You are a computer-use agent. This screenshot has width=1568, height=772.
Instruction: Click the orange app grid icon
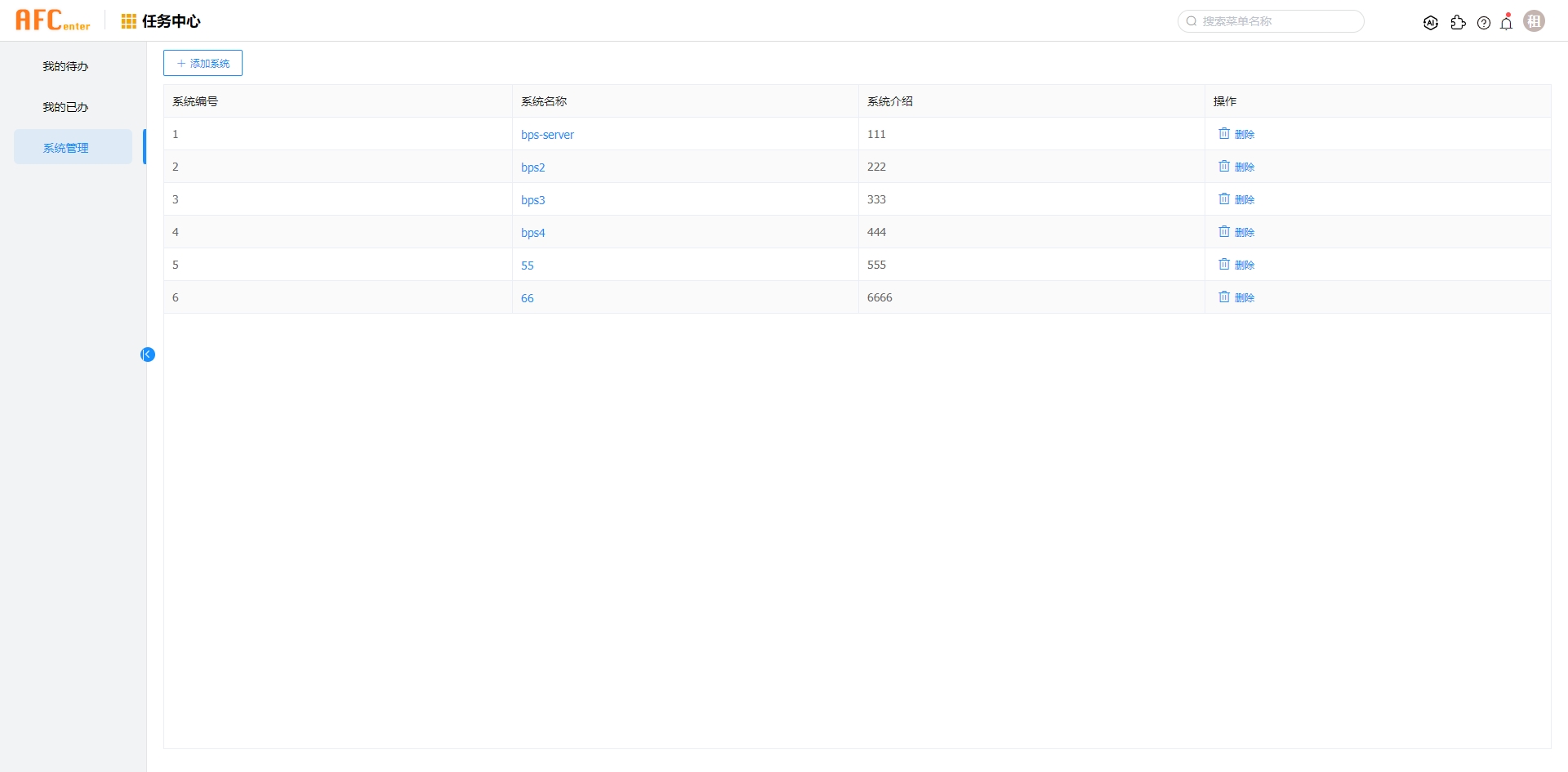point(128,21)
